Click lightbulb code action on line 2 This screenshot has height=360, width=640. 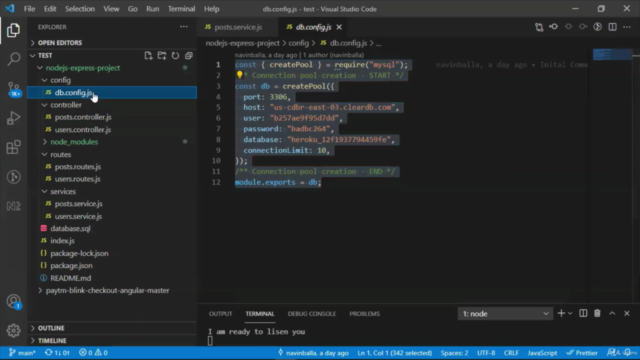pyautogui.click(x=240, y=75)
